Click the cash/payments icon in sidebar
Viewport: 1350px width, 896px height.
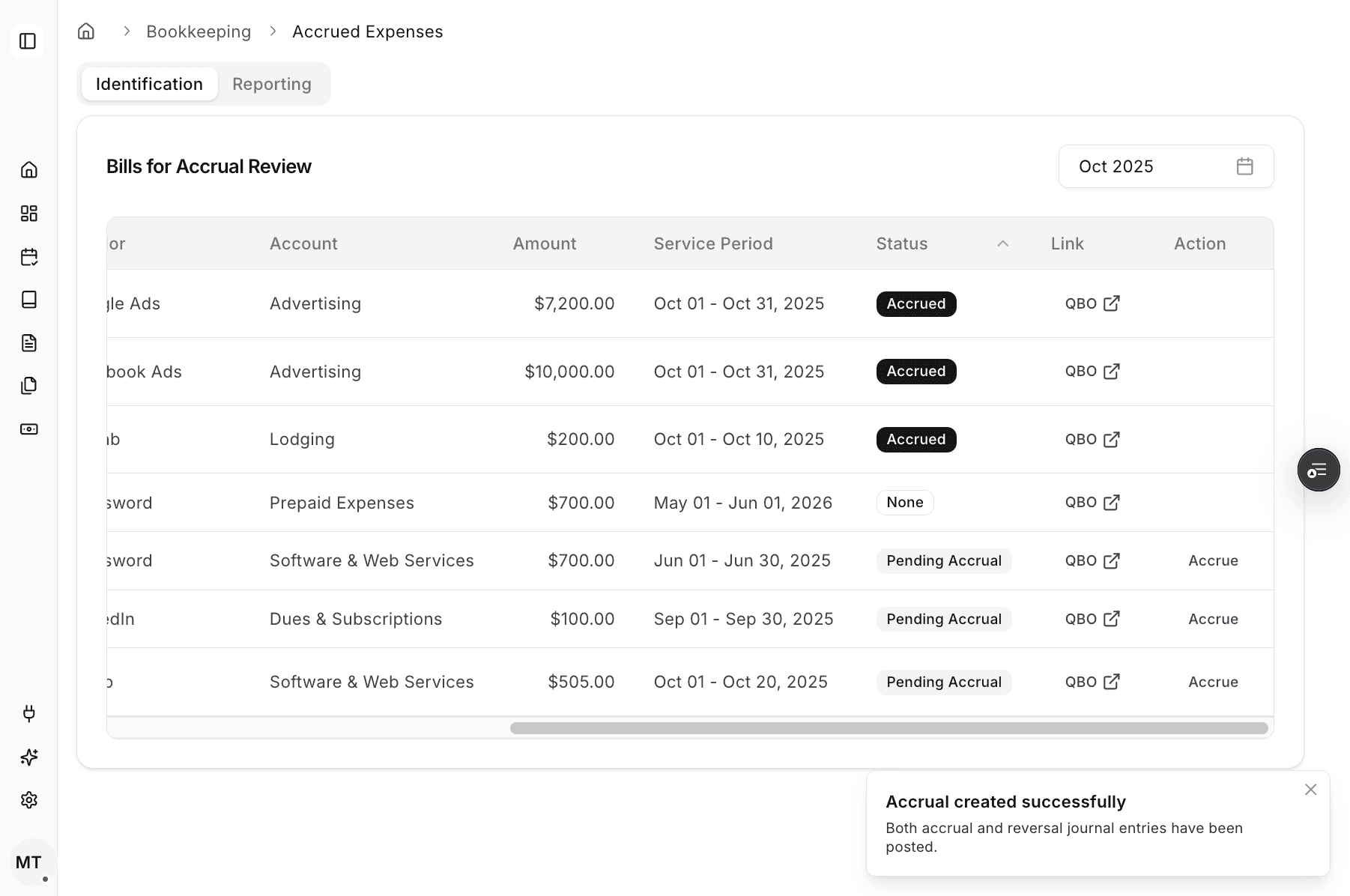coord(29,429)
